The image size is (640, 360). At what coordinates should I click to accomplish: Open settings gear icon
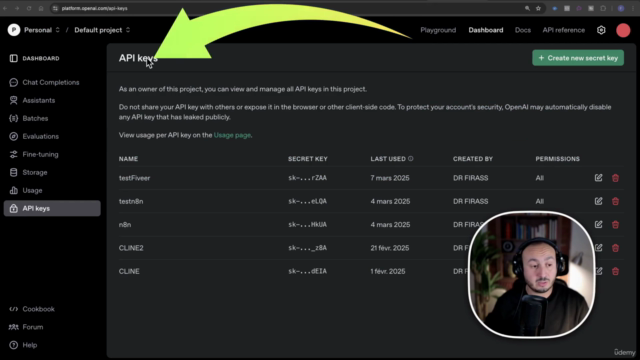coord(601,30)
